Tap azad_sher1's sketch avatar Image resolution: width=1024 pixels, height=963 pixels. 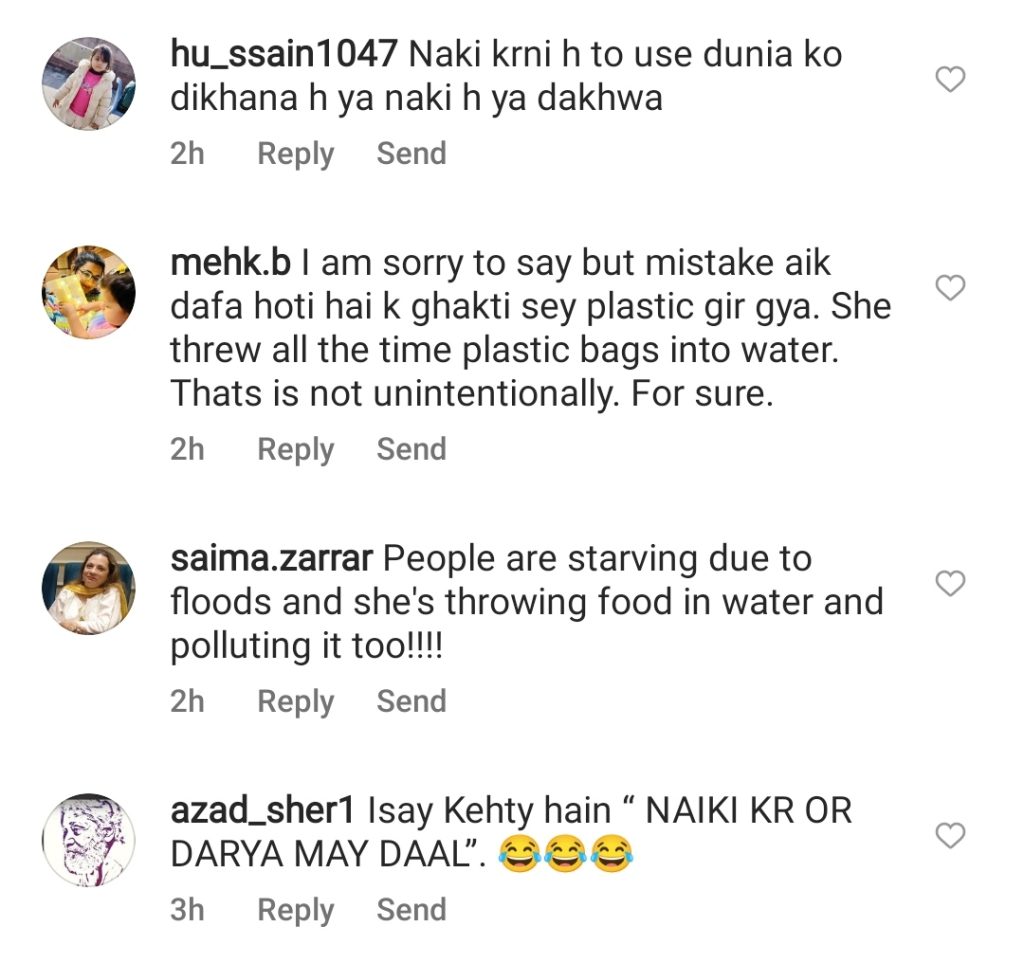(88, 840)
